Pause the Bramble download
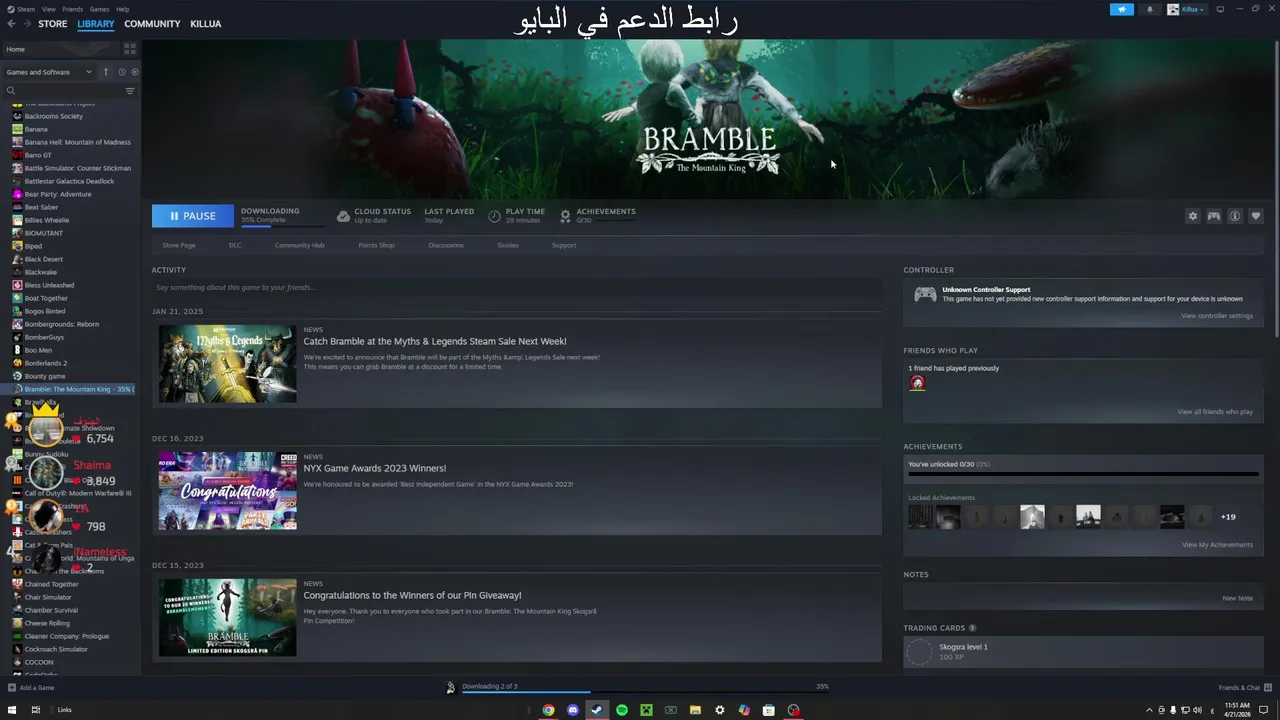1280x720 pixels. tap(193, 216)
